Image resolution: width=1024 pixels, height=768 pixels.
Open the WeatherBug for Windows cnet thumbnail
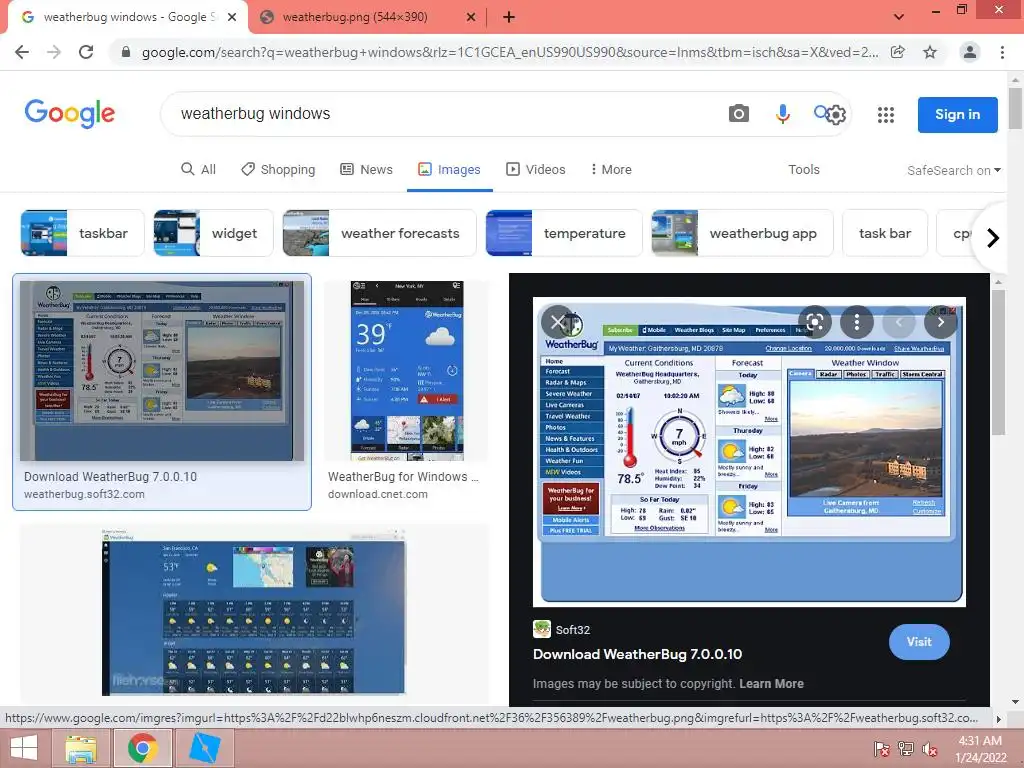[x=407, y=370]
